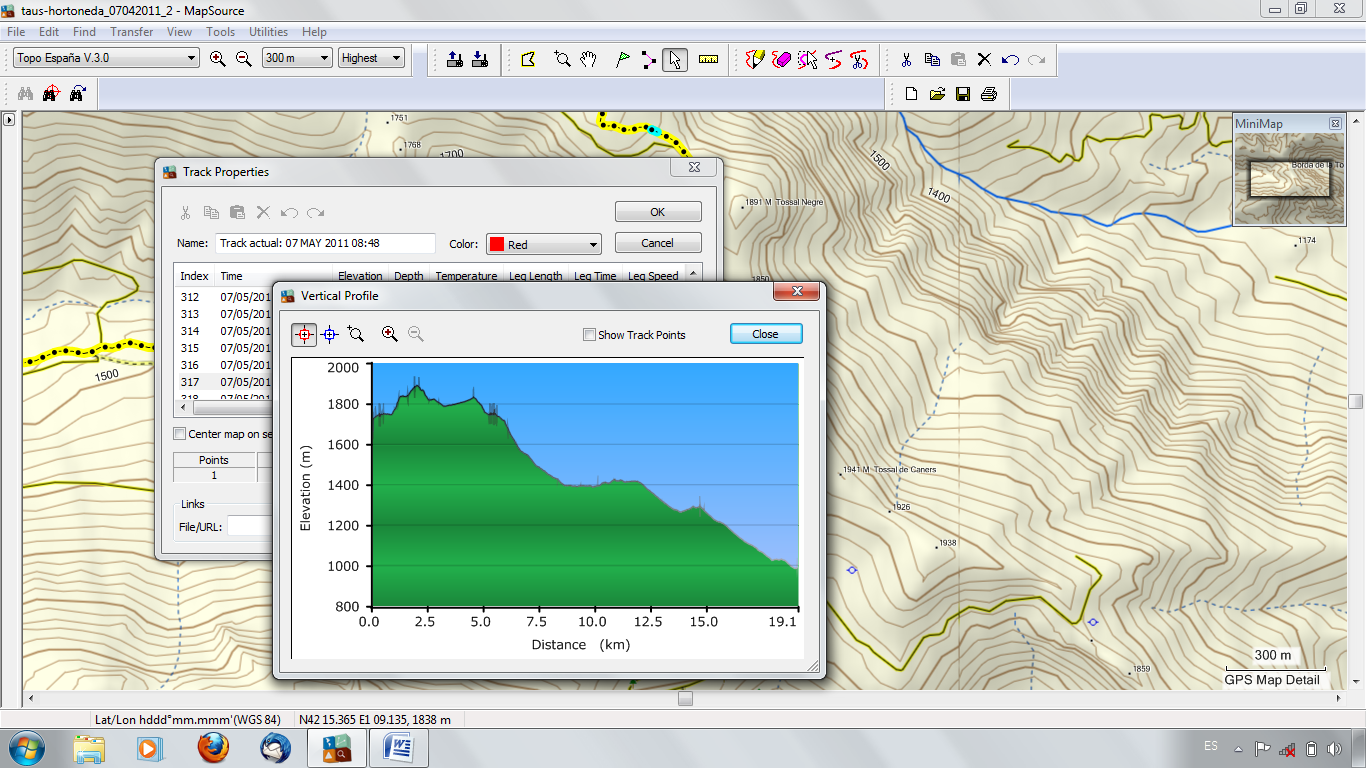
Task: Enable Show Track Points checkbox
Action: coord(590,335)
